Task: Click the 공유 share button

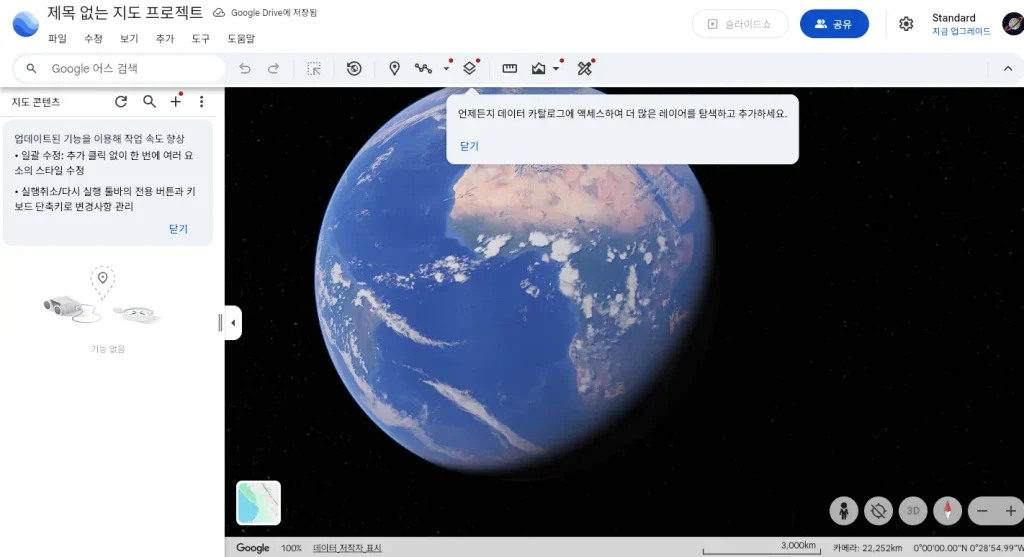Action: 834,24
